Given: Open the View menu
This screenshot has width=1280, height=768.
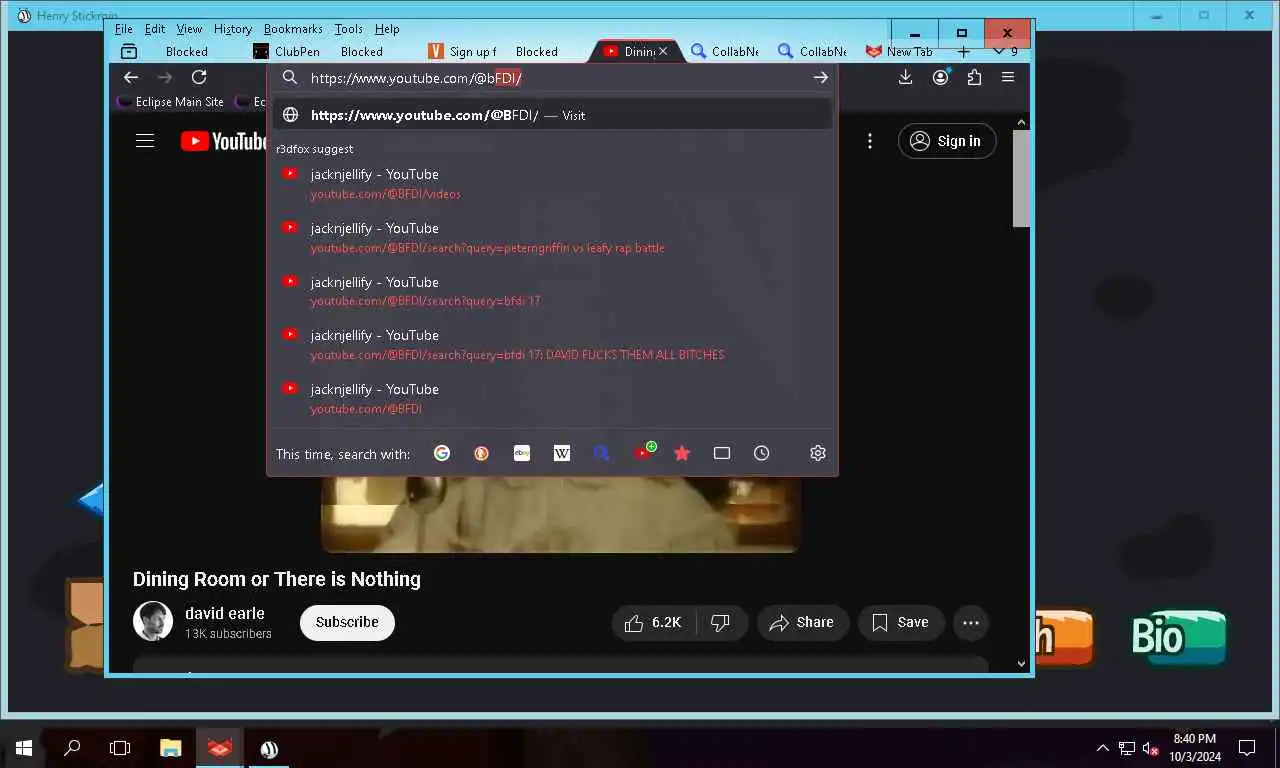Looking at the screenshot, I should (x=189, y=29).
